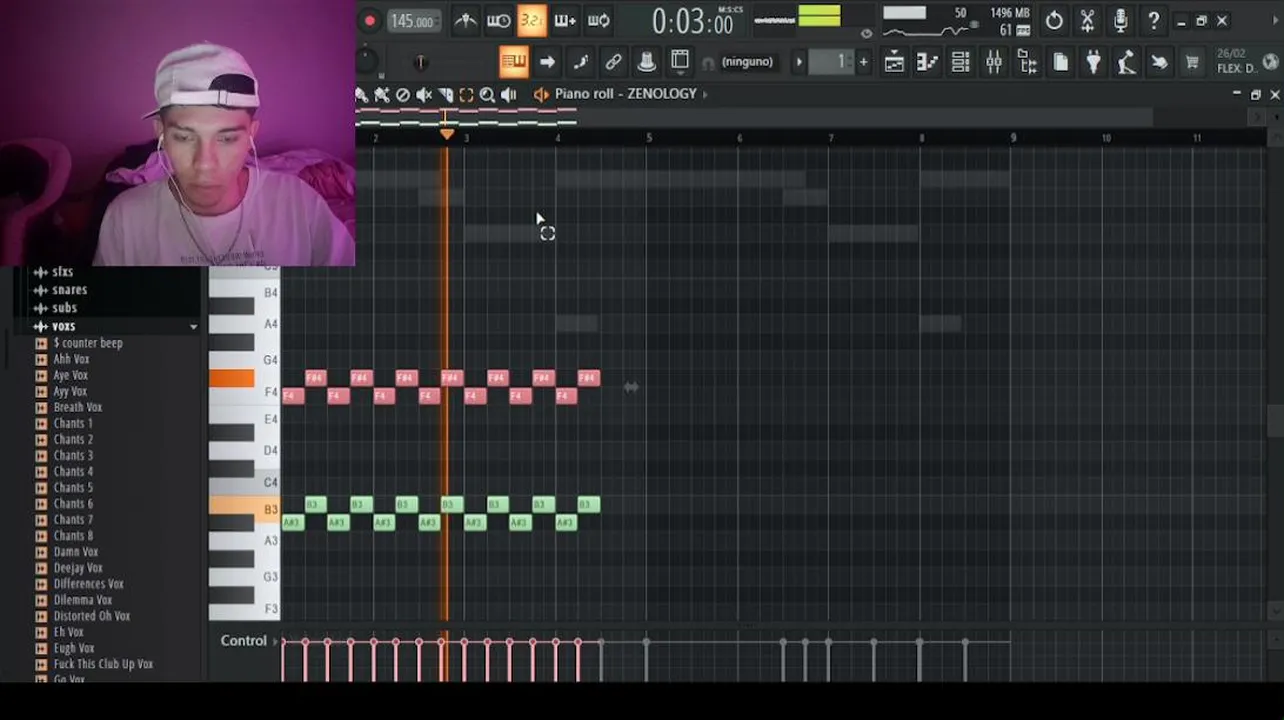Viewport: 1284px width, 720px height.
Task: Click the Piano roll - ZENOLOGY title
Action: point(625,94)
